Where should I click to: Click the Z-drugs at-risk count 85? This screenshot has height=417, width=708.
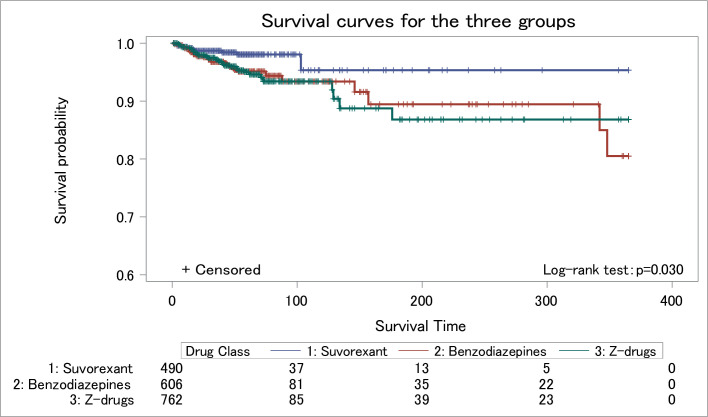[x=297, y=399]
